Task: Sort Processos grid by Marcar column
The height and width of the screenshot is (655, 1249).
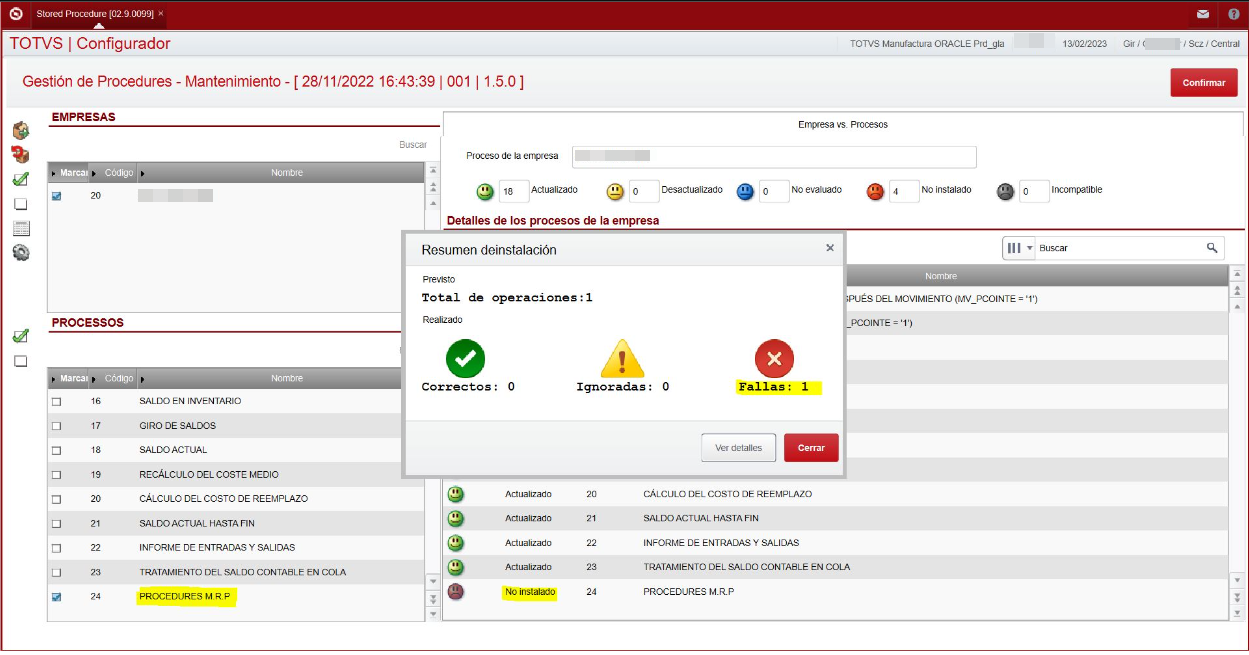Action: [x=68, y=379]
